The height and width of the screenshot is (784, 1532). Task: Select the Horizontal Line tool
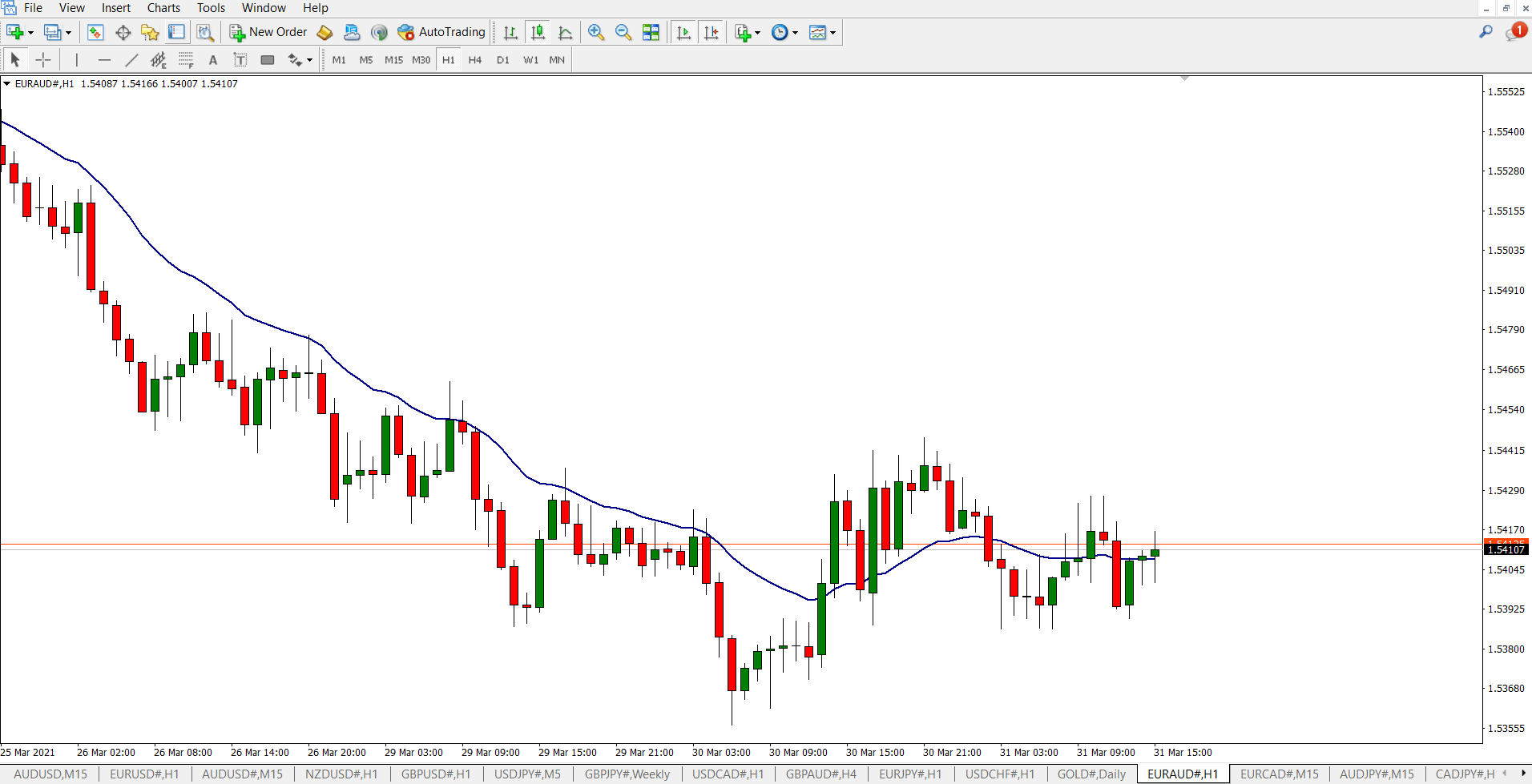point(104,59)
